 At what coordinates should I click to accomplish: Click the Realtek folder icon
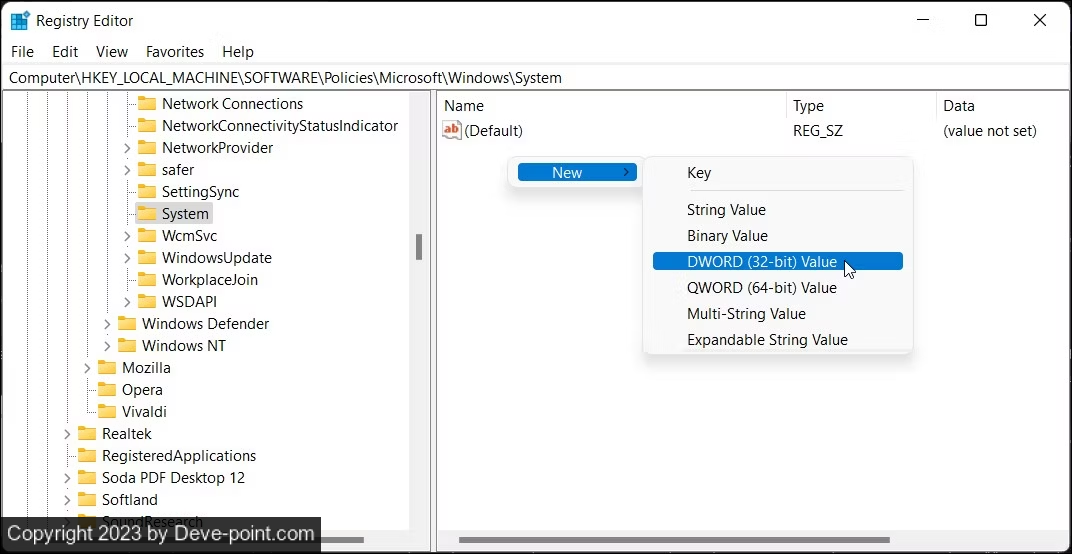87,434
